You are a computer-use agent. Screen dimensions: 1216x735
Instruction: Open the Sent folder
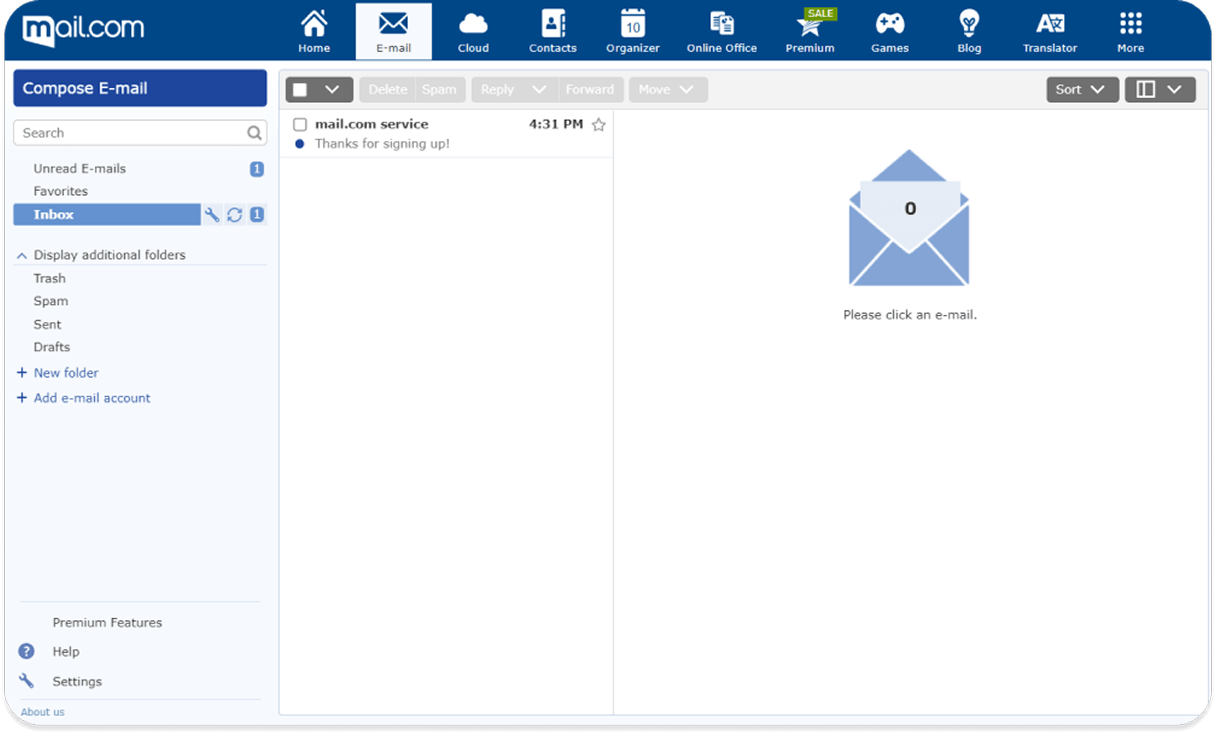[x=48, y=325]
